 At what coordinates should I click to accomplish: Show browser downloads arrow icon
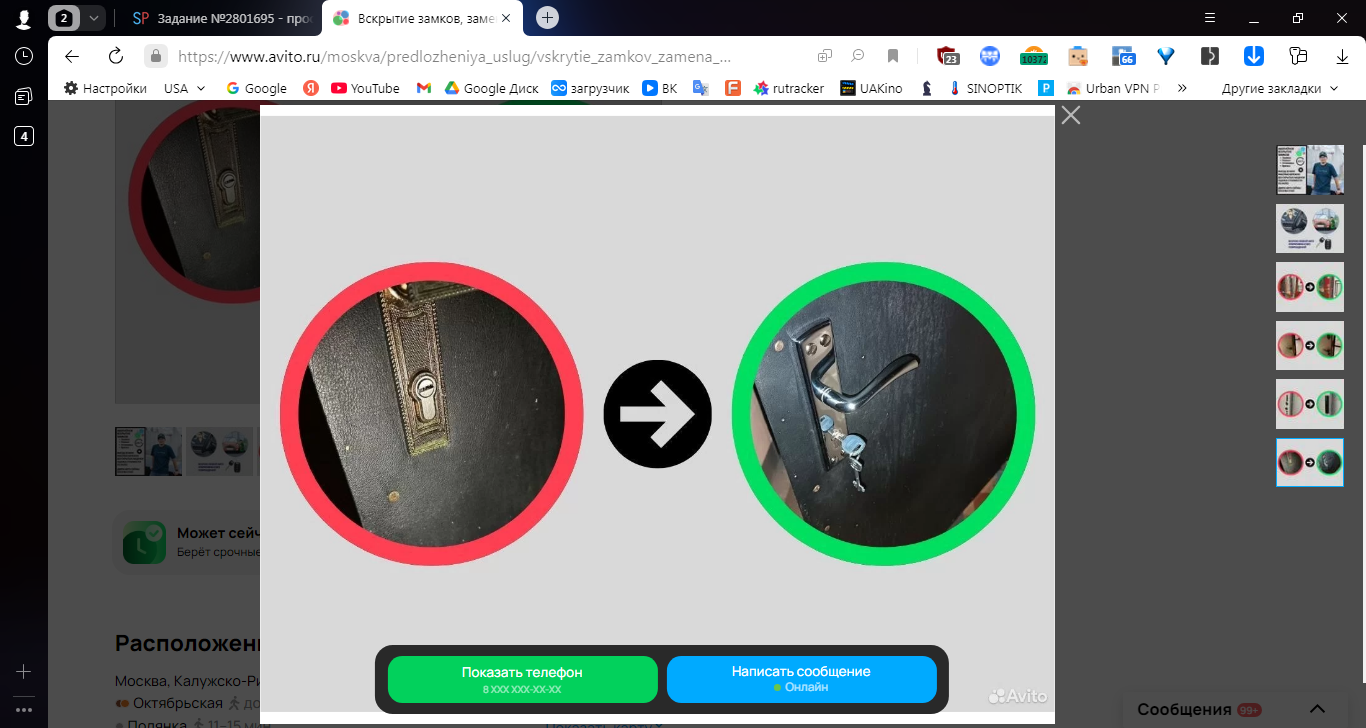click(x=1340, y=56)
